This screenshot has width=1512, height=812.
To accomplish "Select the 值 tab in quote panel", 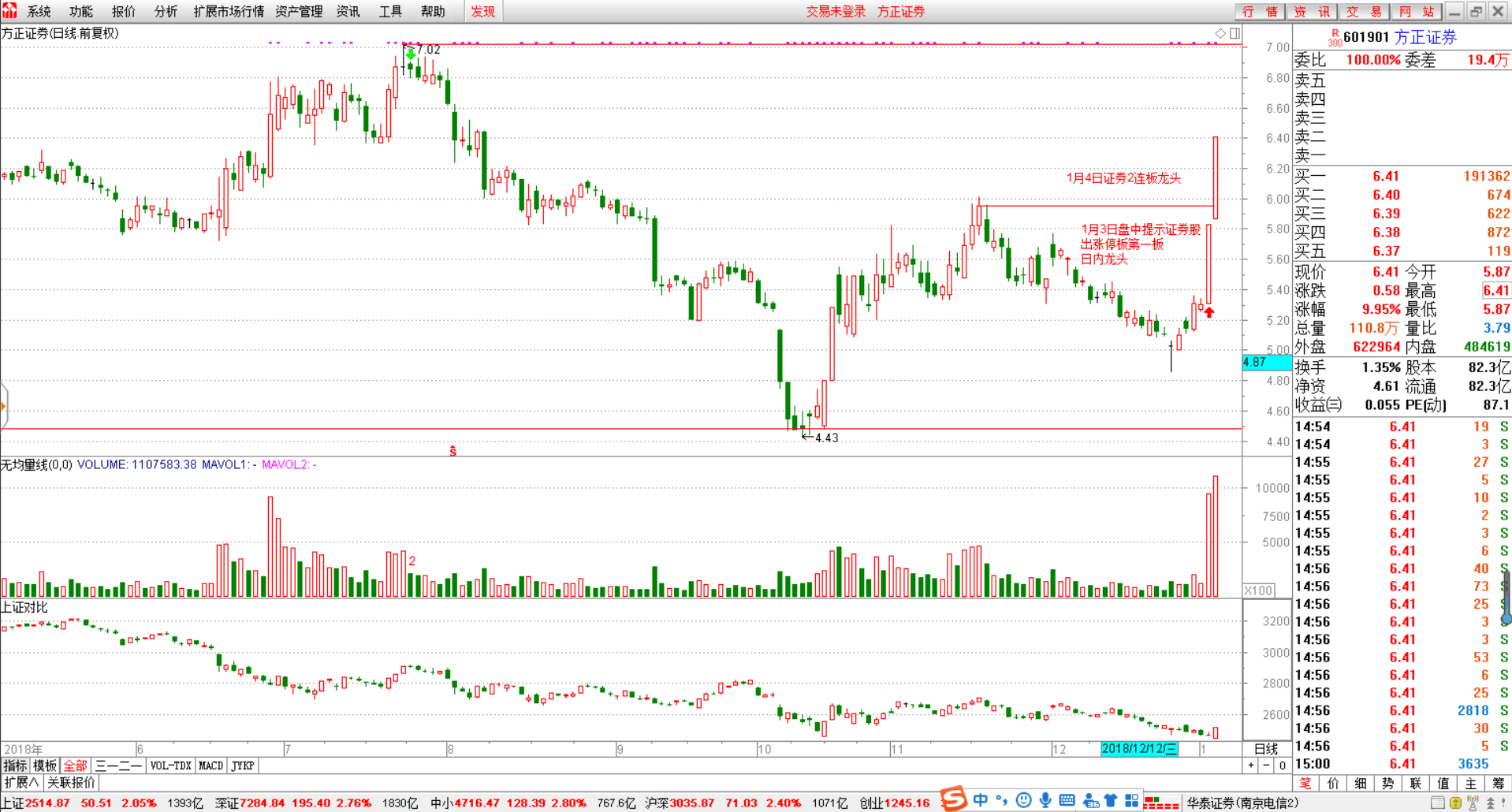I will tap(1443, 784).
